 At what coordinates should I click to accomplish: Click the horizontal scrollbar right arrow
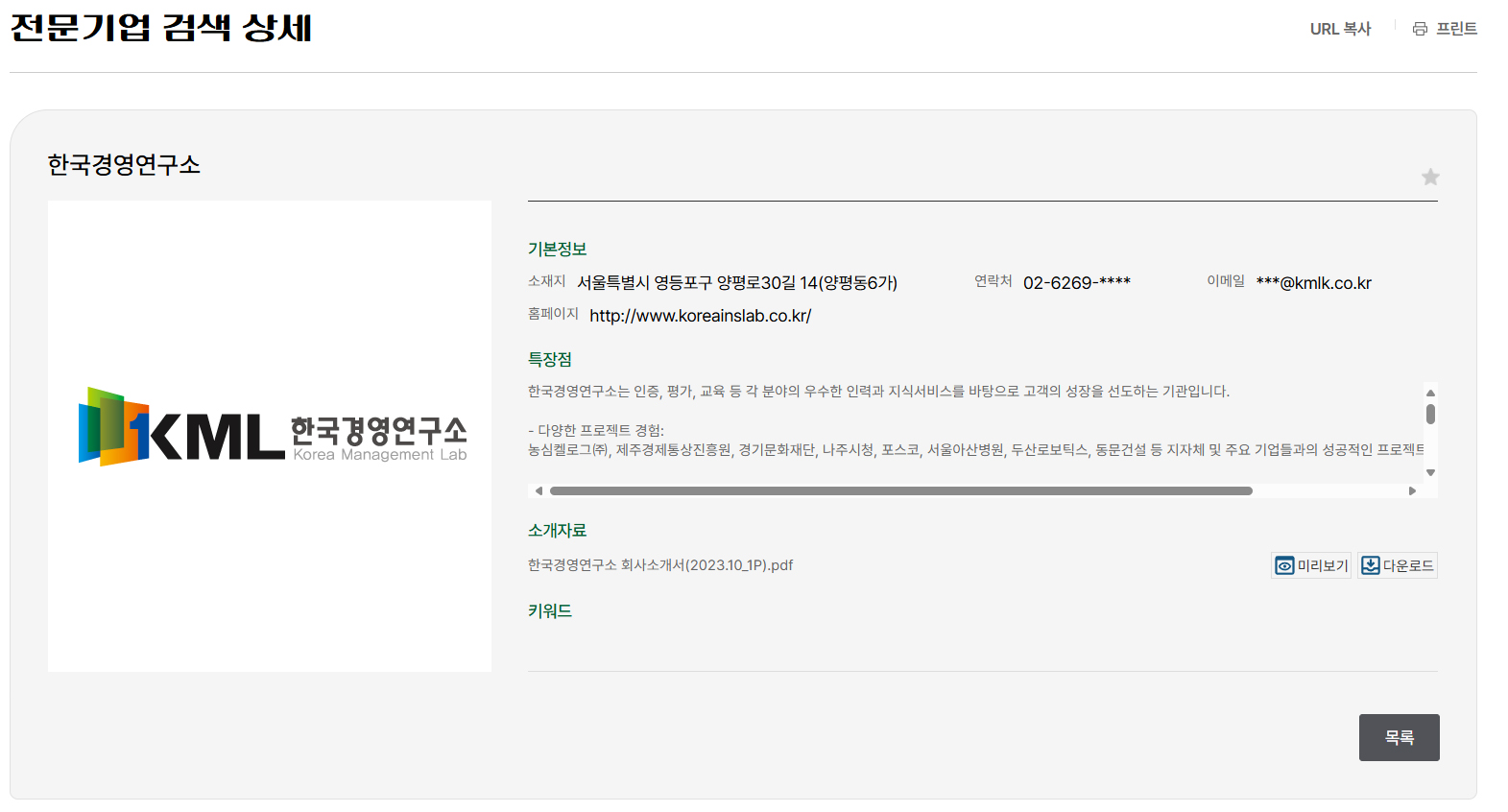click(x=1412, y=490)
